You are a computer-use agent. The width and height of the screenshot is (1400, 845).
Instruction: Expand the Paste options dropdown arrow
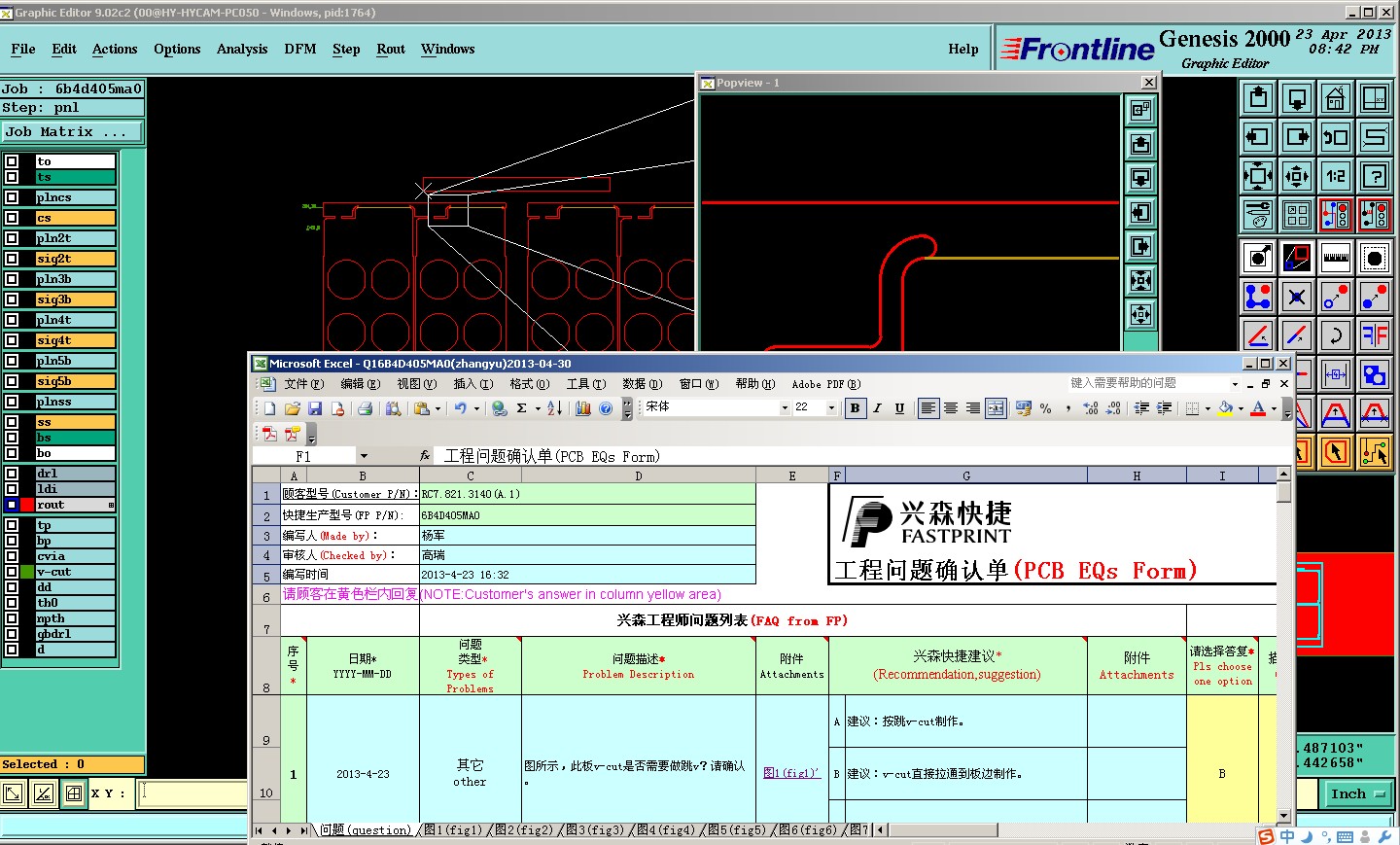pyautogui.click(x=437, y=408)
